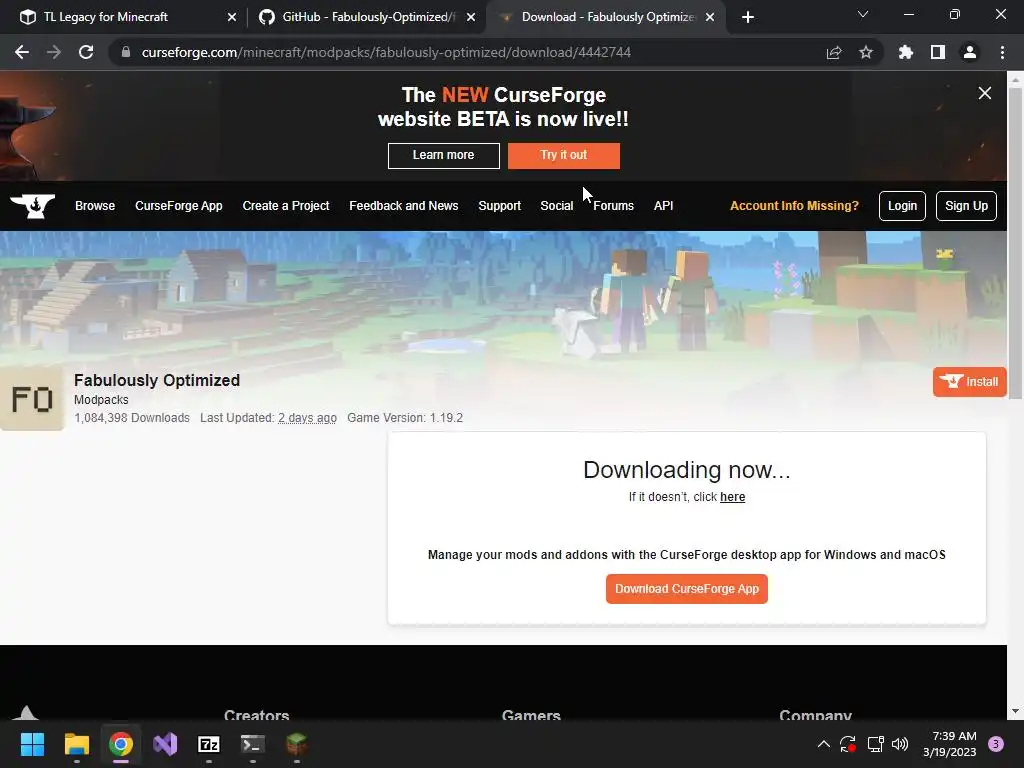Click the Chrome taskbar icon
The image size is (1024, 768).
coord(121,744)
